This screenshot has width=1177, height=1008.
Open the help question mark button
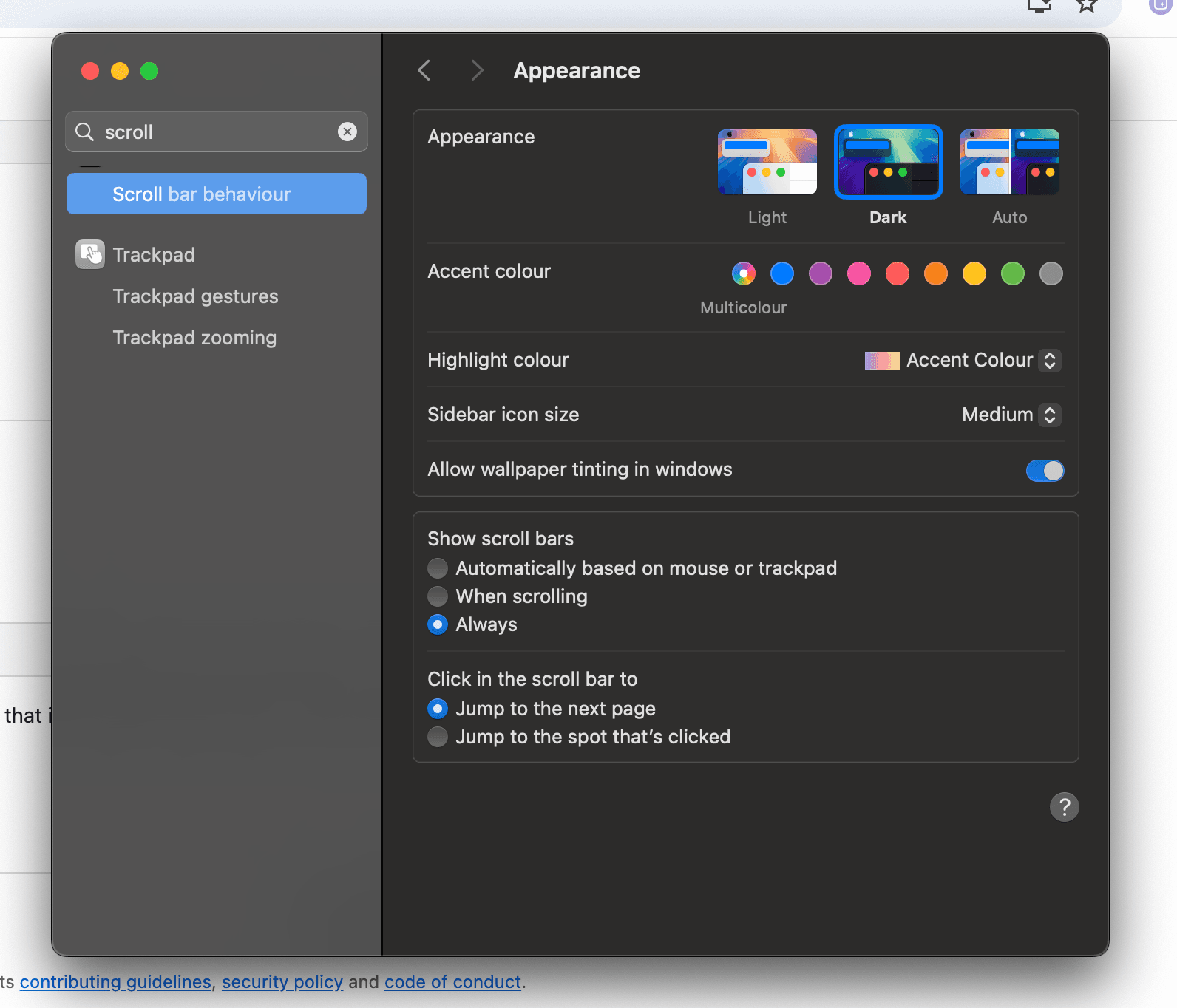click(1064, 807)
